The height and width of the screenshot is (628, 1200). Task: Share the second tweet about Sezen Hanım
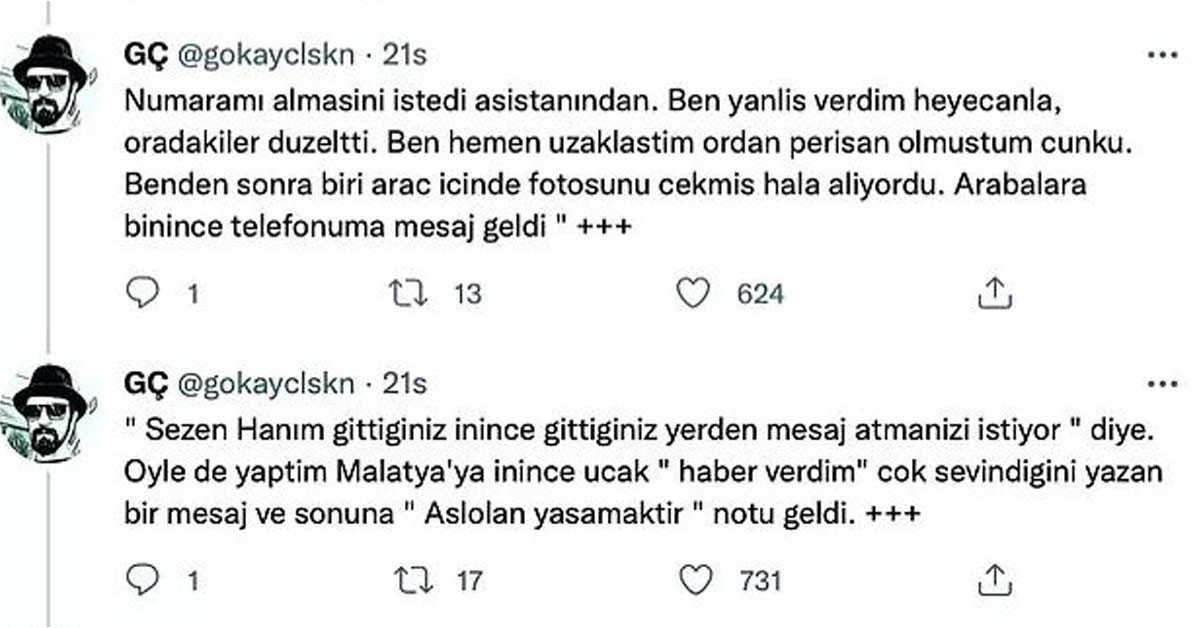[x=994, y=580]
